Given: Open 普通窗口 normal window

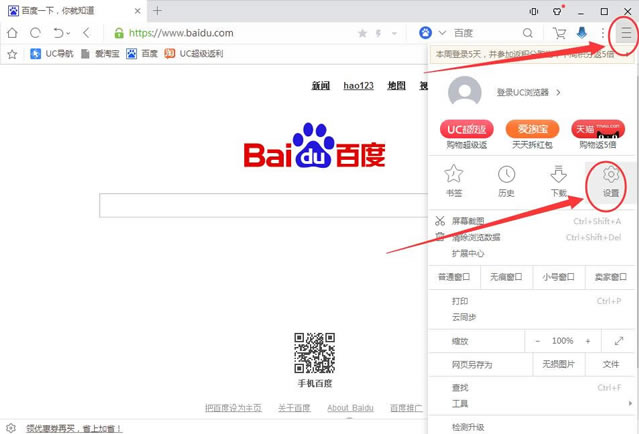Looking at the screenshot, I should pyautogui.click(x=454, y=277).
